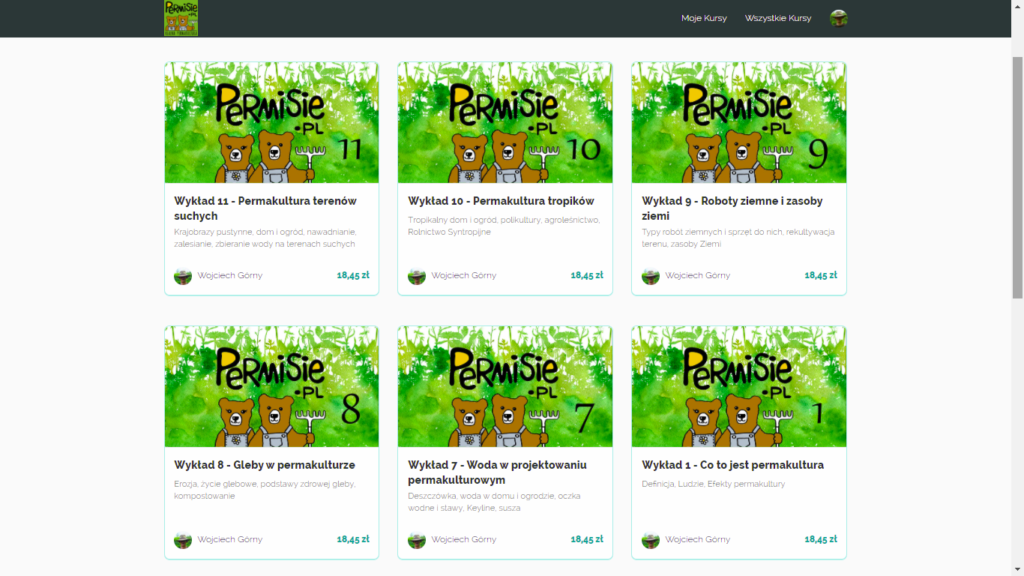The height and width of the screenshot is (576, 1024).
Task: Open Wykład 9 - Roboty ziemne title
Action: [732, 208]
